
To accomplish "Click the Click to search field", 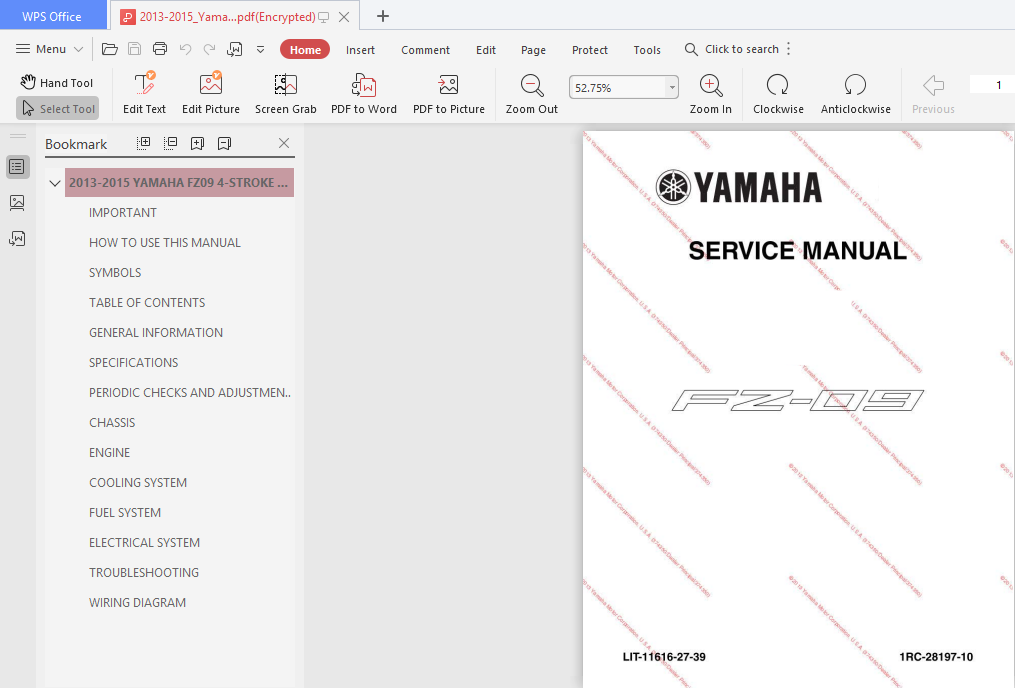I will (732, 49).
